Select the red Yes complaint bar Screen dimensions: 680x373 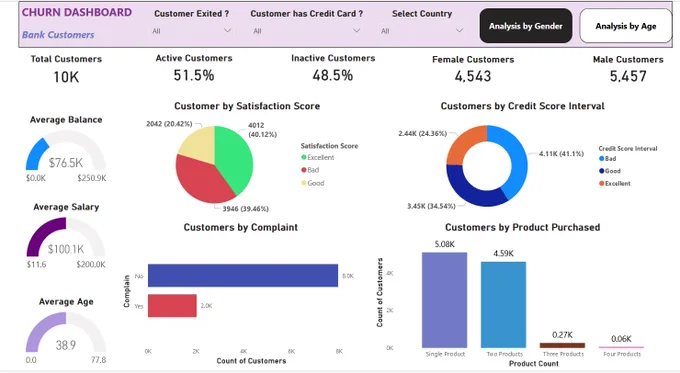pyautogui.click(x=172, y=306)
